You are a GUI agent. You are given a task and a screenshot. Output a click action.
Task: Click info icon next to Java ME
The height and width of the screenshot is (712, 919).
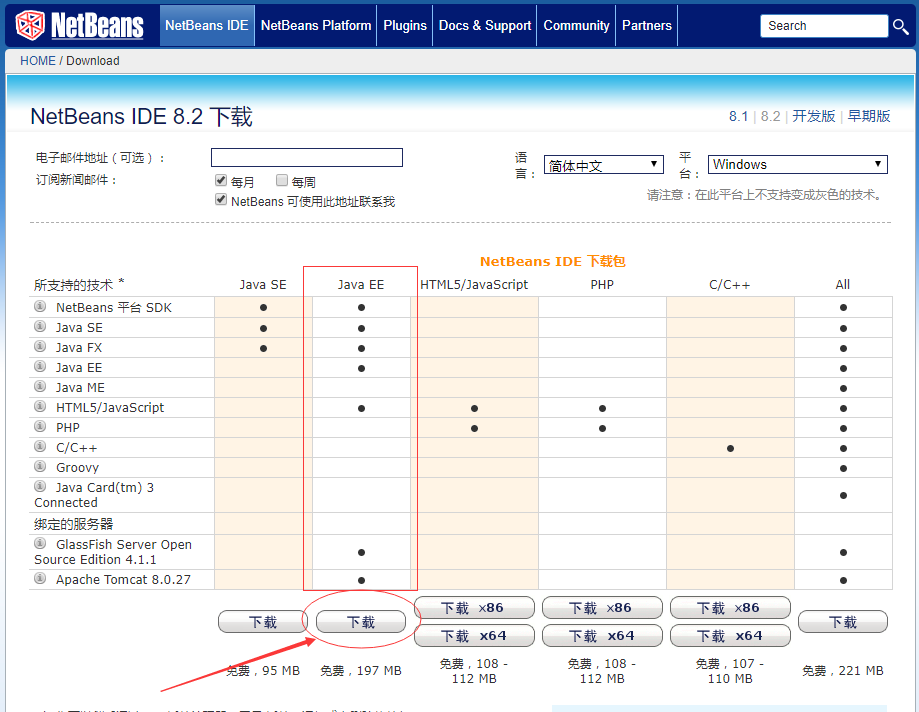[40, 386]
